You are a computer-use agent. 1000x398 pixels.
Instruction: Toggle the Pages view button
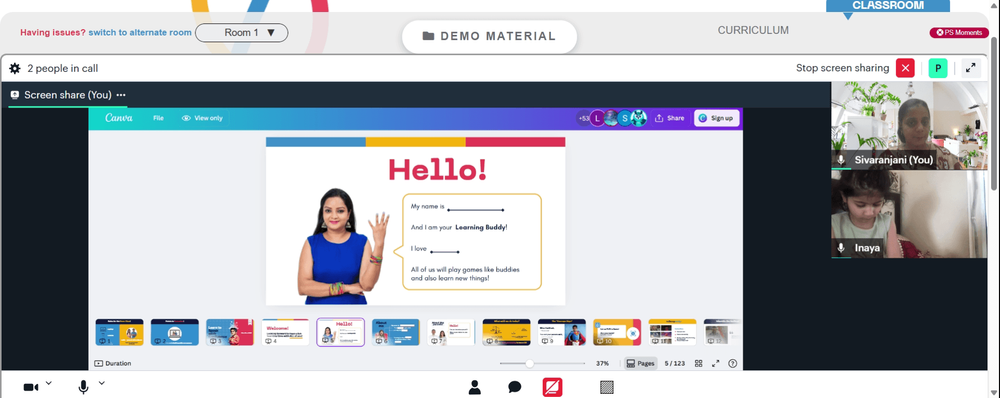[640, 364]
